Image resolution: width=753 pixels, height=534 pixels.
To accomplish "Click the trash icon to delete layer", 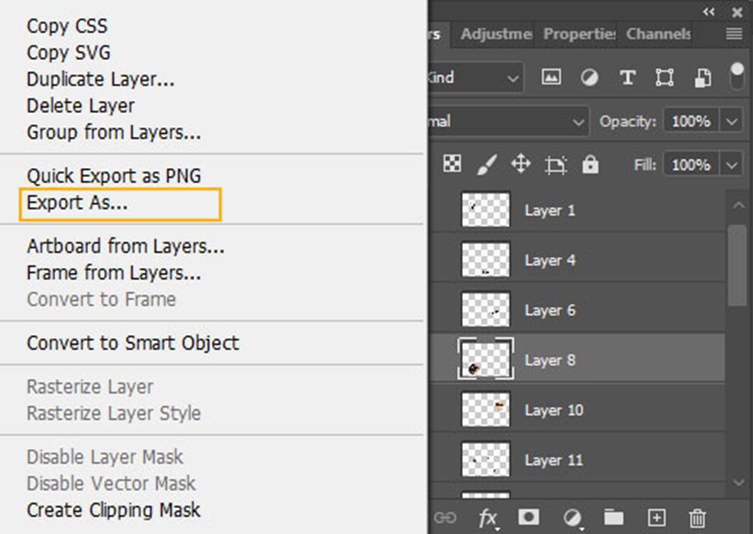I will click(698, 517).
